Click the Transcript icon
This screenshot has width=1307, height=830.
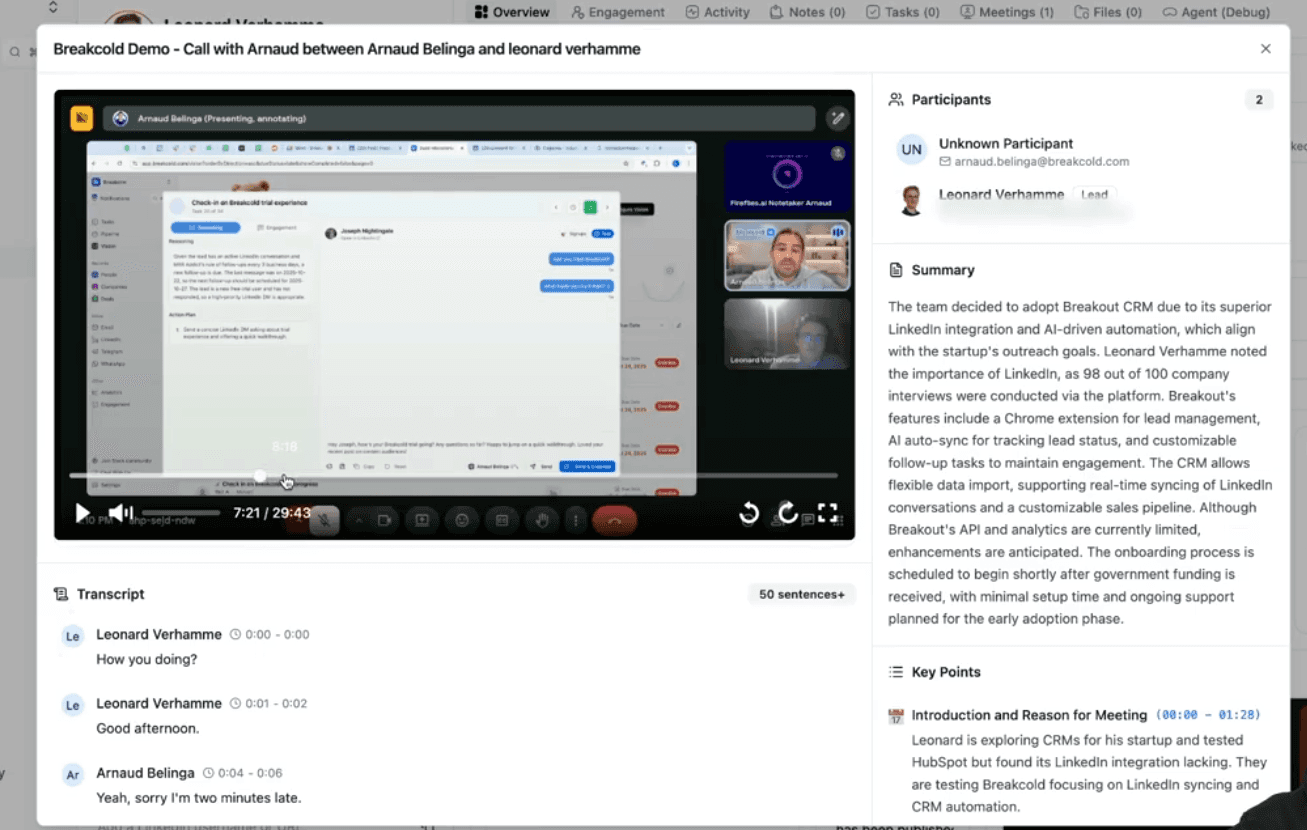(x=62, y=594)
